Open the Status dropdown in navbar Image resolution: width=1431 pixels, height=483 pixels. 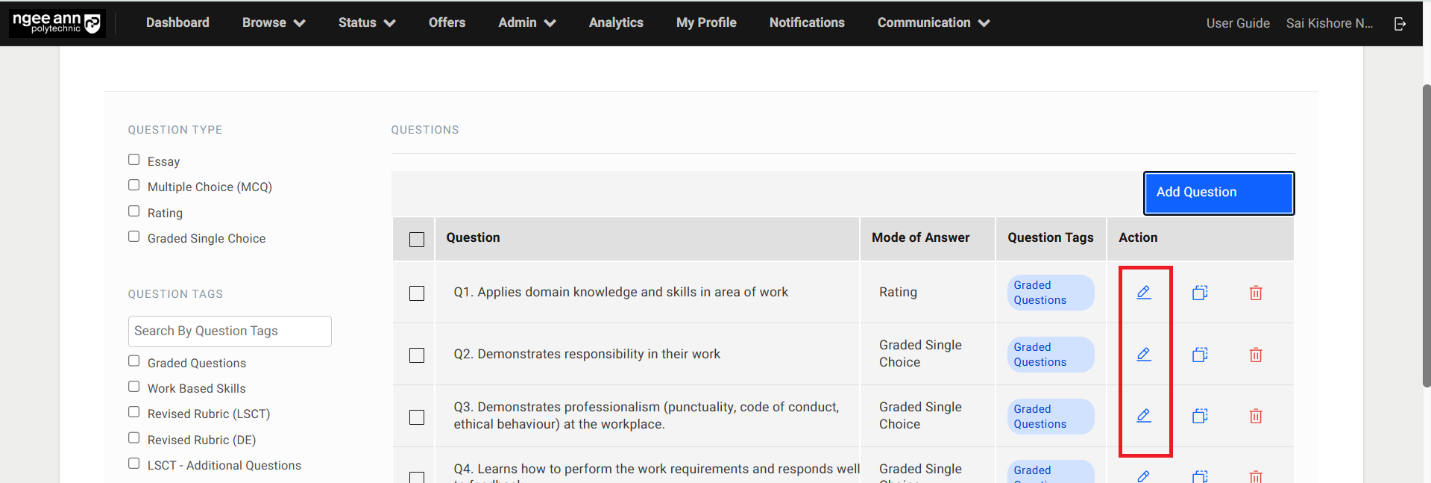coord(366,23)
